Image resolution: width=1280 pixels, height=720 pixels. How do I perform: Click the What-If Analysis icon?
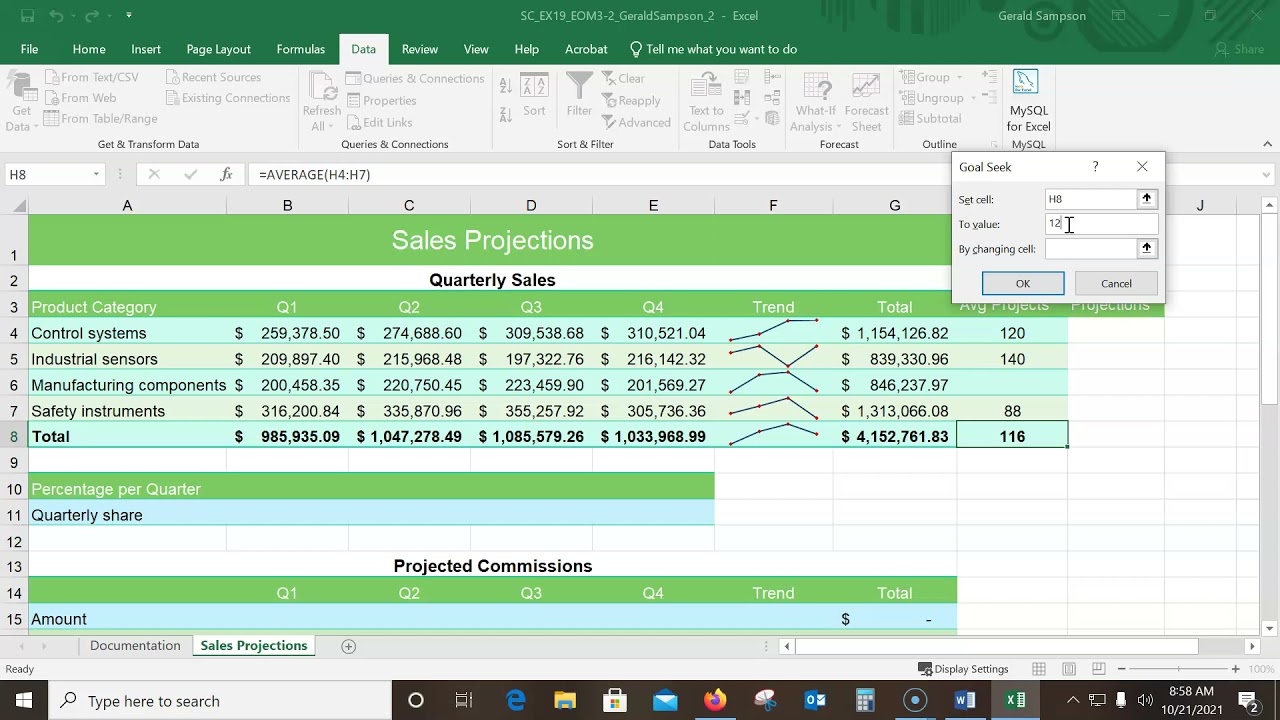(816, 86)
